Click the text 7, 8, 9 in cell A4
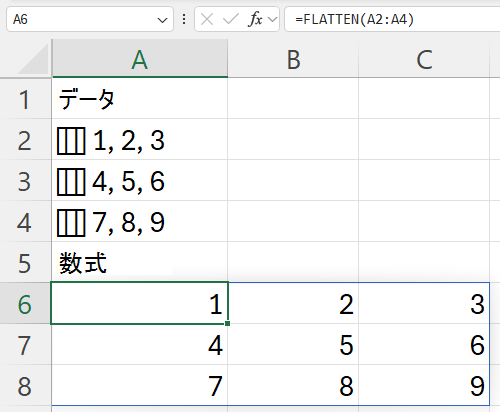The height and width of the screenshot is (412, 500). pyautogui.click(x=129, y=223)
